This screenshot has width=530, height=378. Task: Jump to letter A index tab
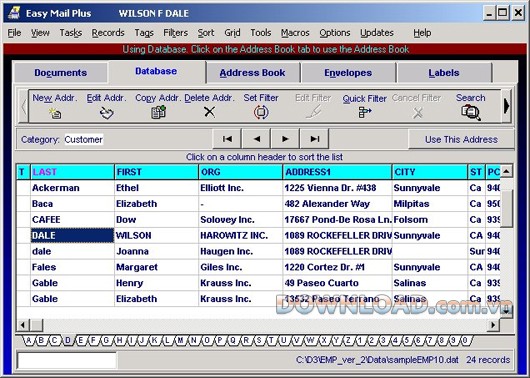[29, 340]
